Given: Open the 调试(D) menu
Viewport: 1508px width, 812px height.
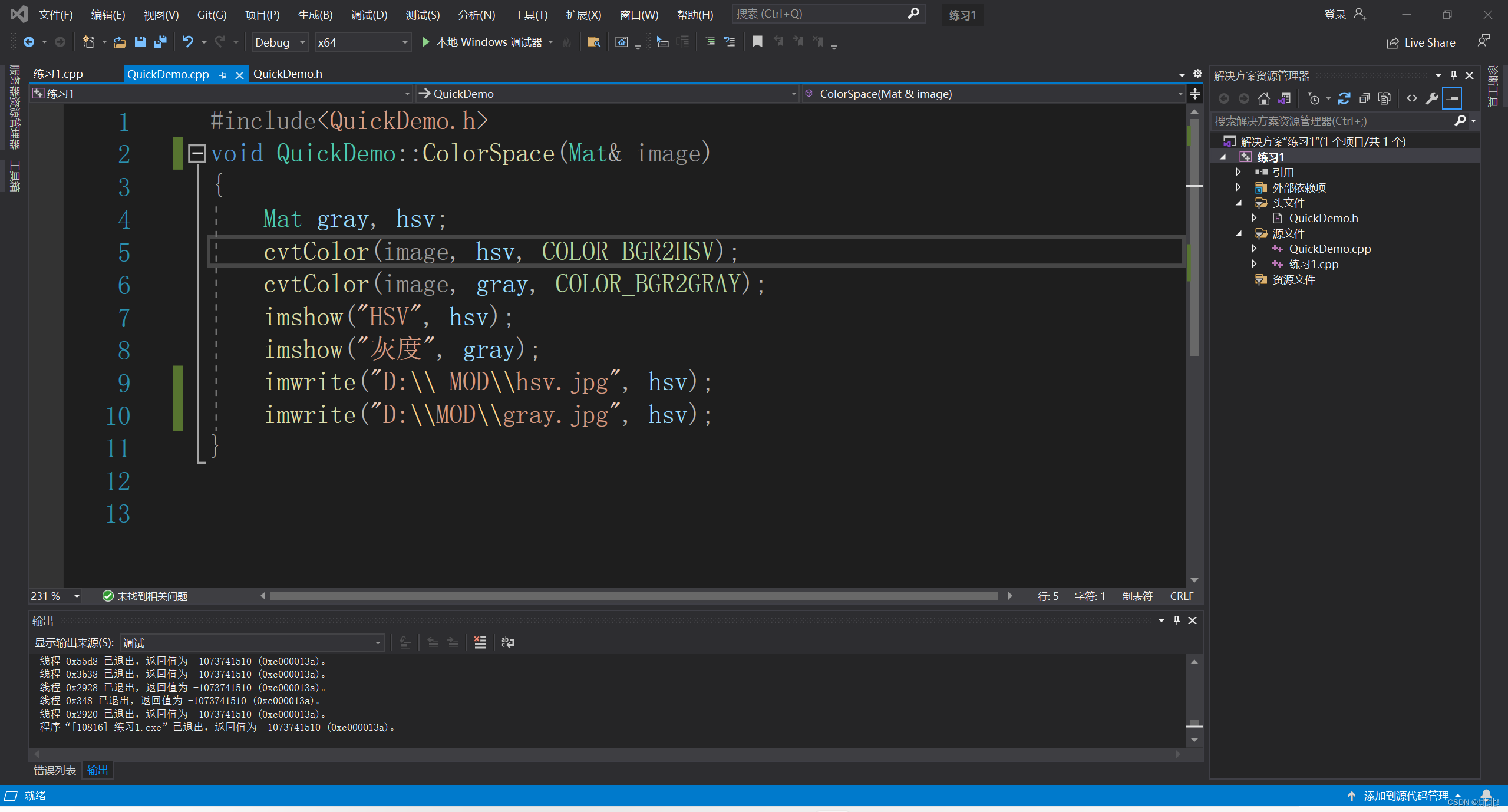Looking at the screenshot, I should (x=369, y=15).
